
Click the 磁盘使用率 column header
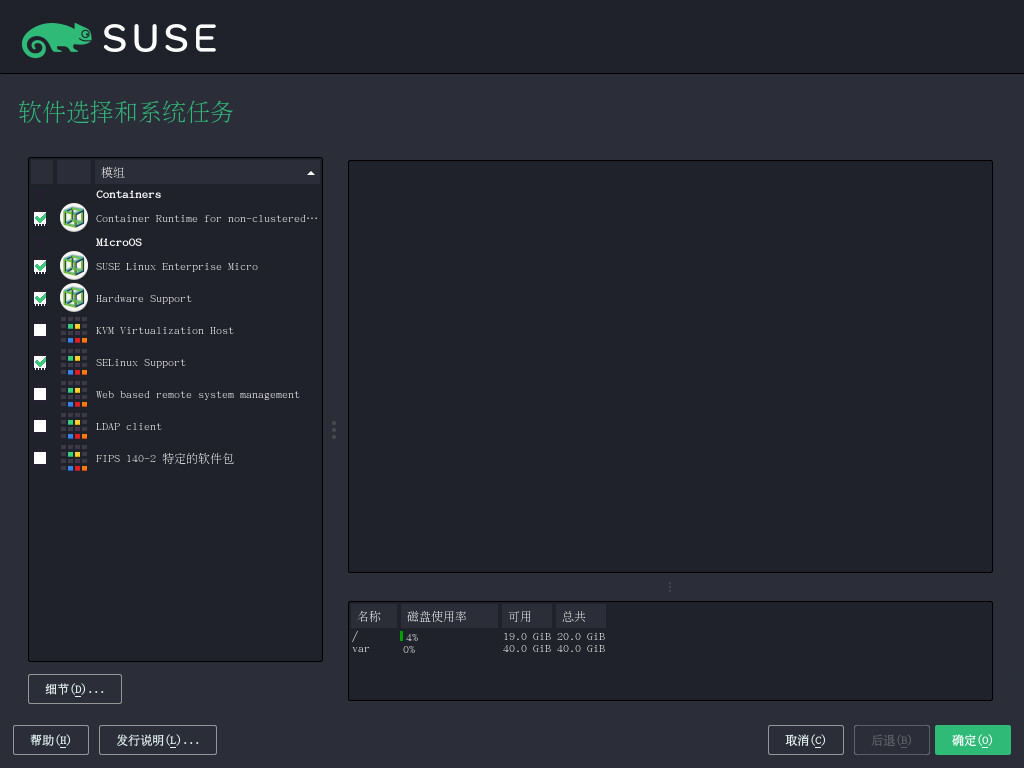coord(449,616)
